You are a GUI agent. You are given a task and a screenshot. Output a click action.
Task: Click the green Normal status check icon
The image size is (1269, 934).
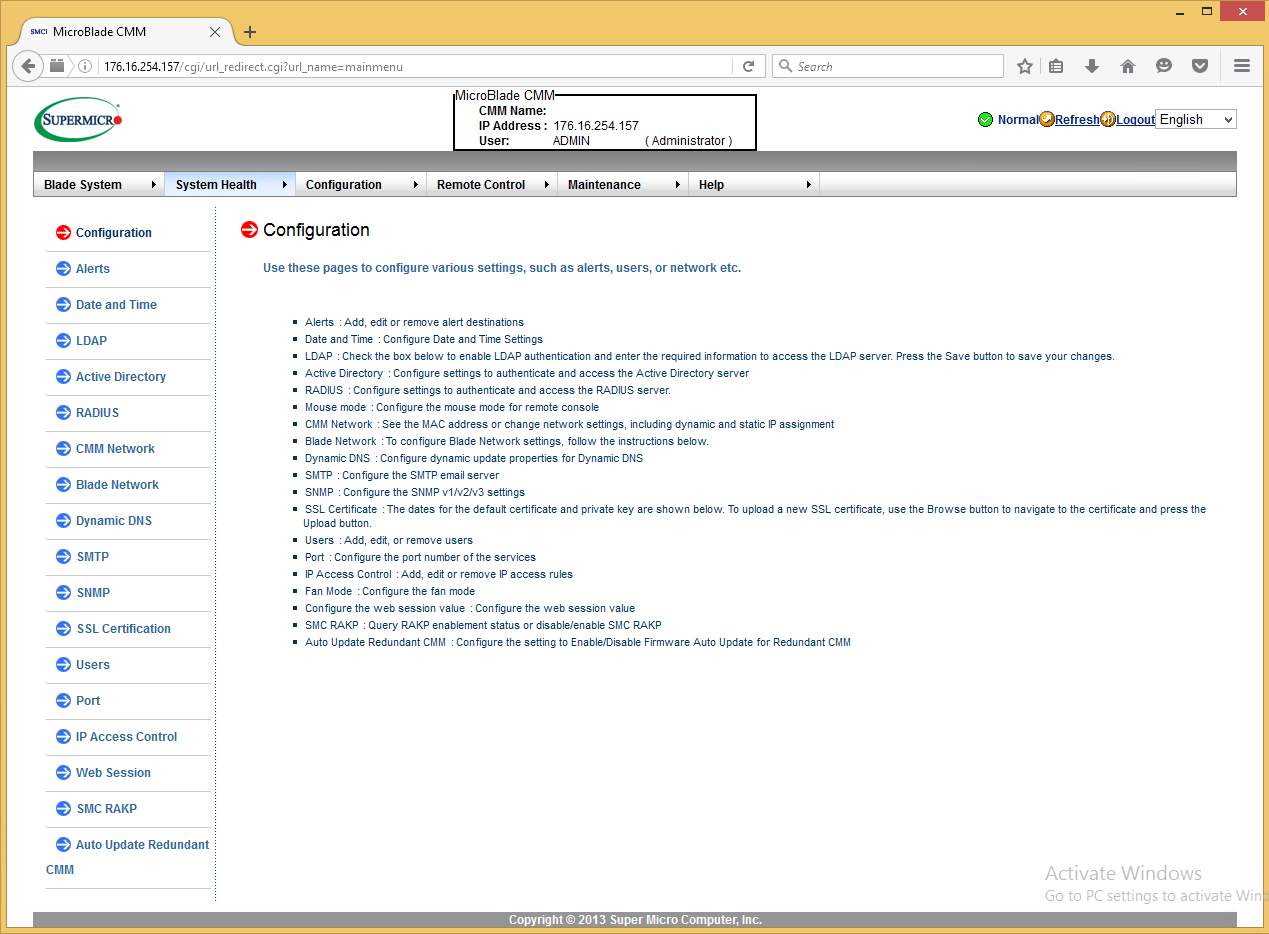pyautogui.click(x=985, y=119)
